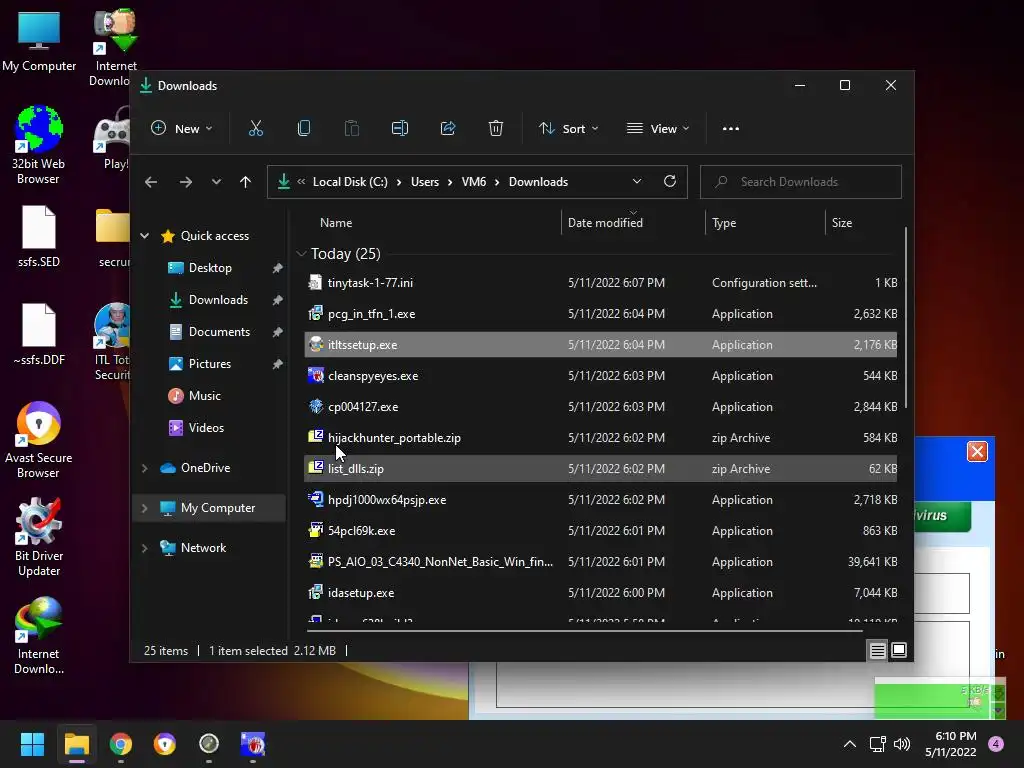This screenshot has width=1024, height=768.
Task: Open Desktop in Quick access
Action: 210,268
